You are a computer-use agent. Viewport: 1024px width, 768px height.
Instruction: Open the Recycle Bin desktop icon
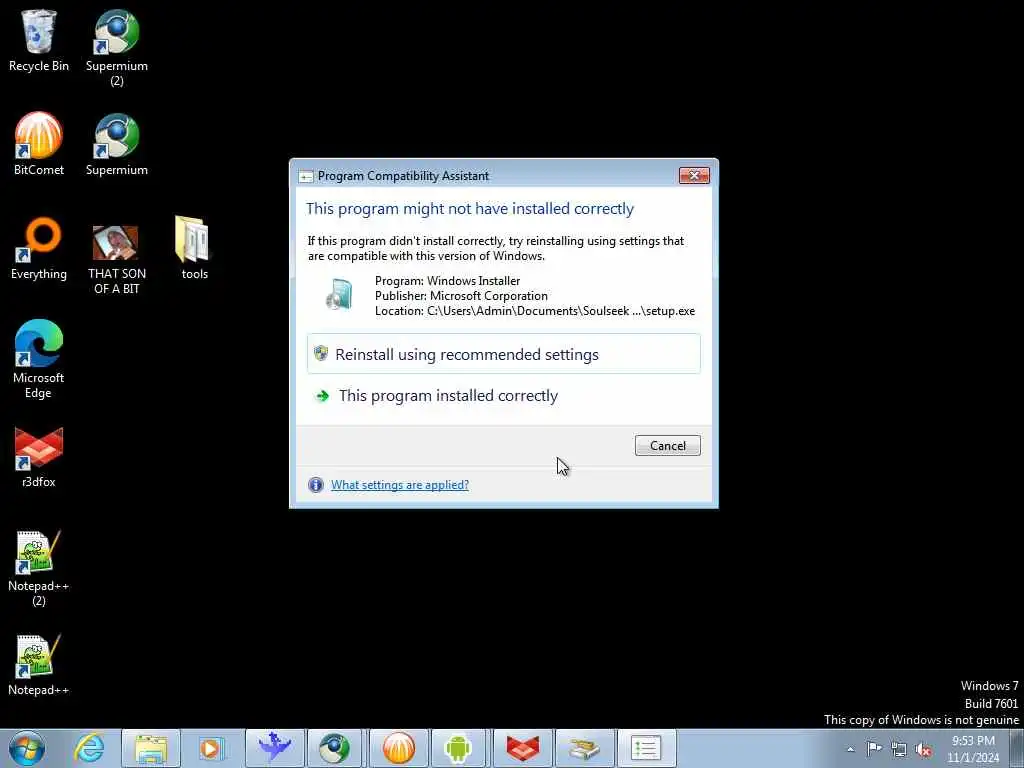click(39, 40)
